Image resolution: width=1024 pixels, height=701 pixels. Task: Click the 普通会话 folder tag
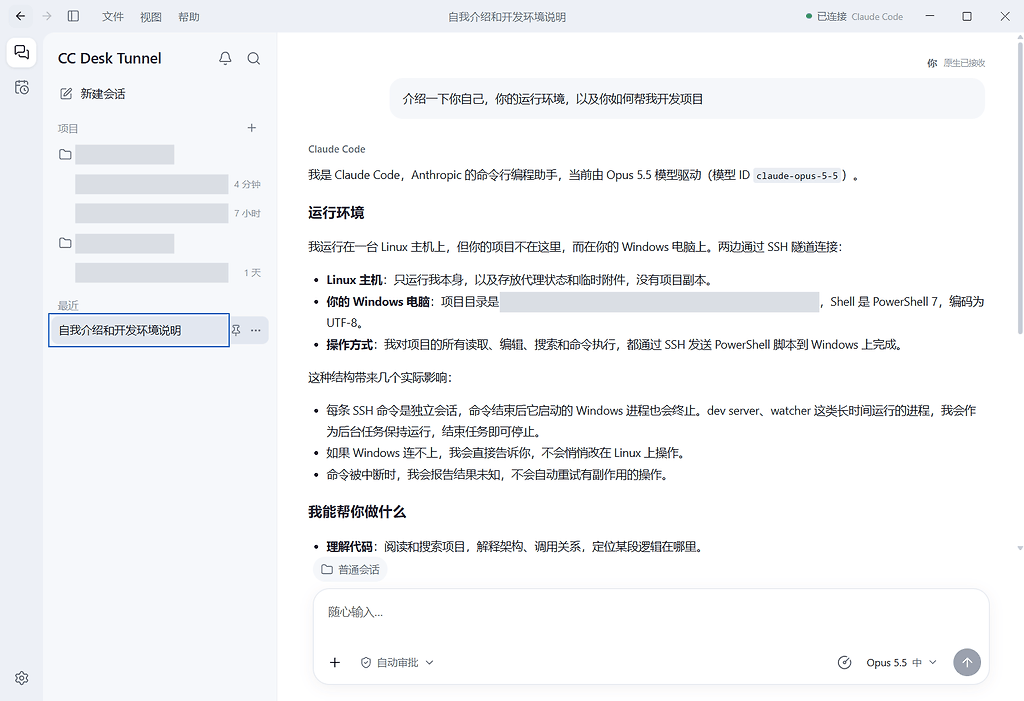[350, 570]
